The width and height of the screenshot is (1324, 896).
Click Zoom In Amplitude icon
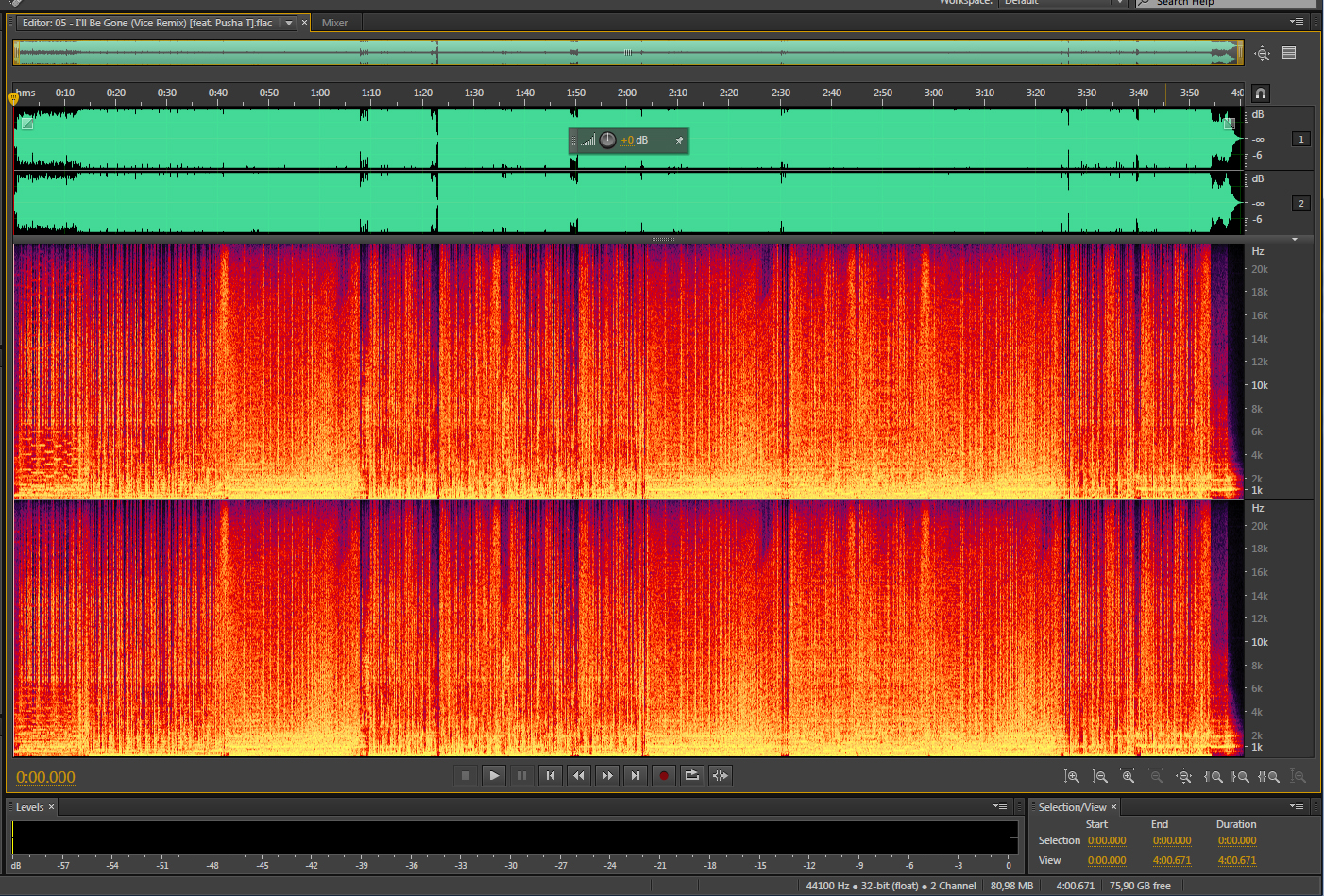[1072, 776]
